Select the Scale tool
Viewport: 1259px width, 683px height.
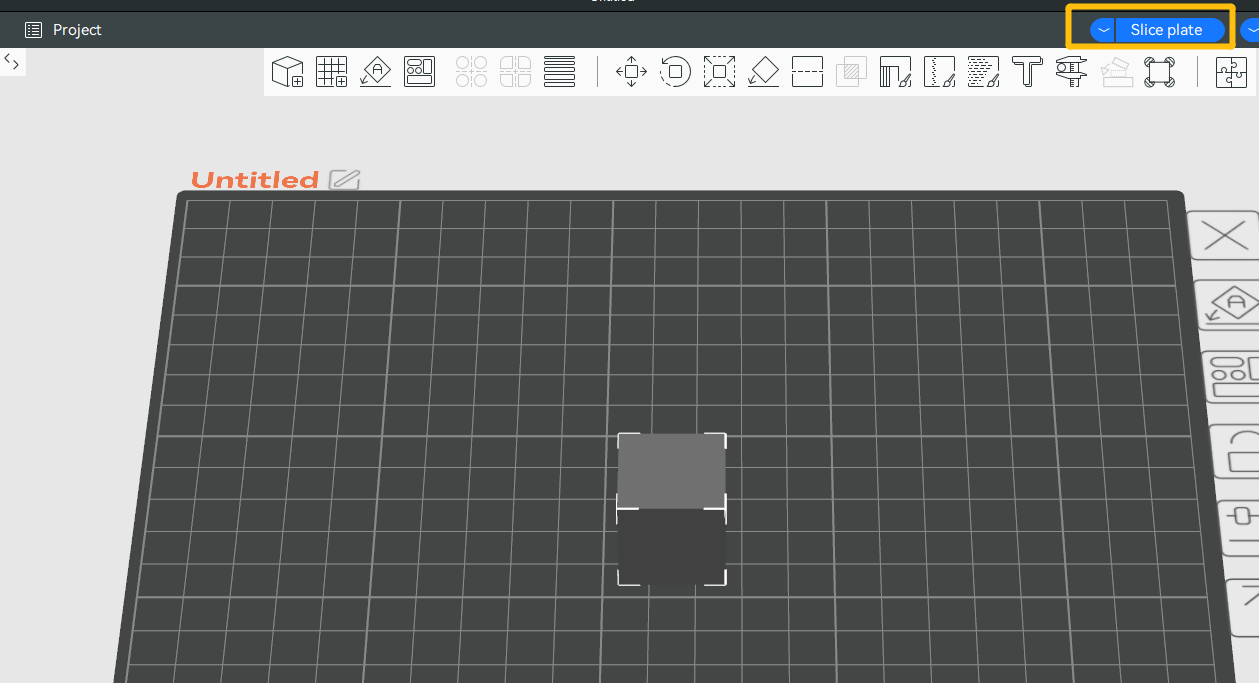(719, 72)
